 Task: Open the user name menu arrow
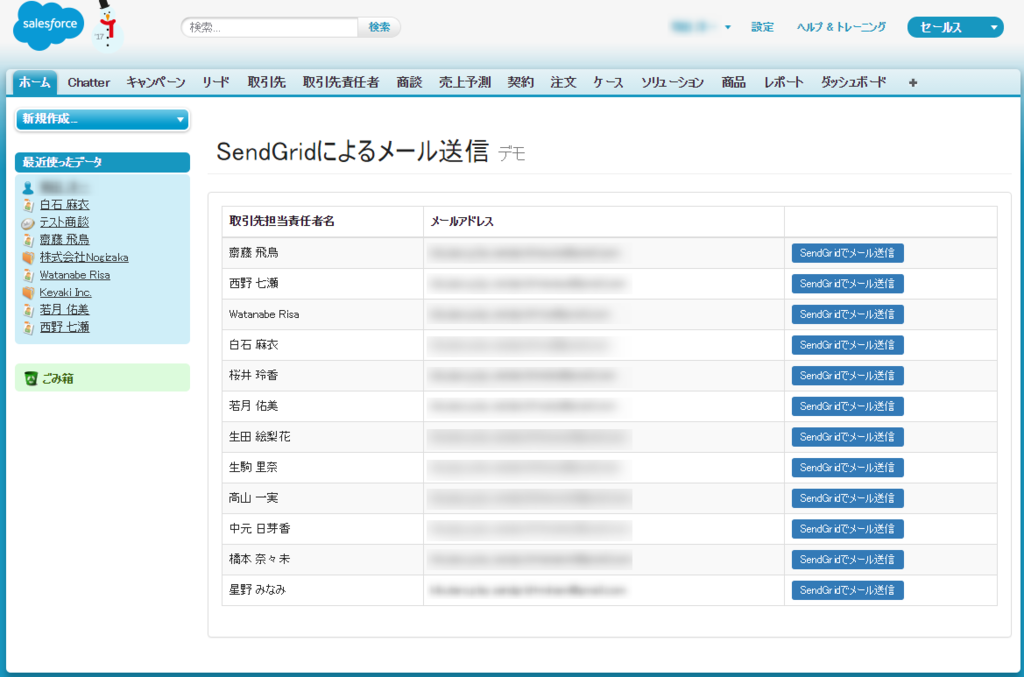tap(728, 27)
